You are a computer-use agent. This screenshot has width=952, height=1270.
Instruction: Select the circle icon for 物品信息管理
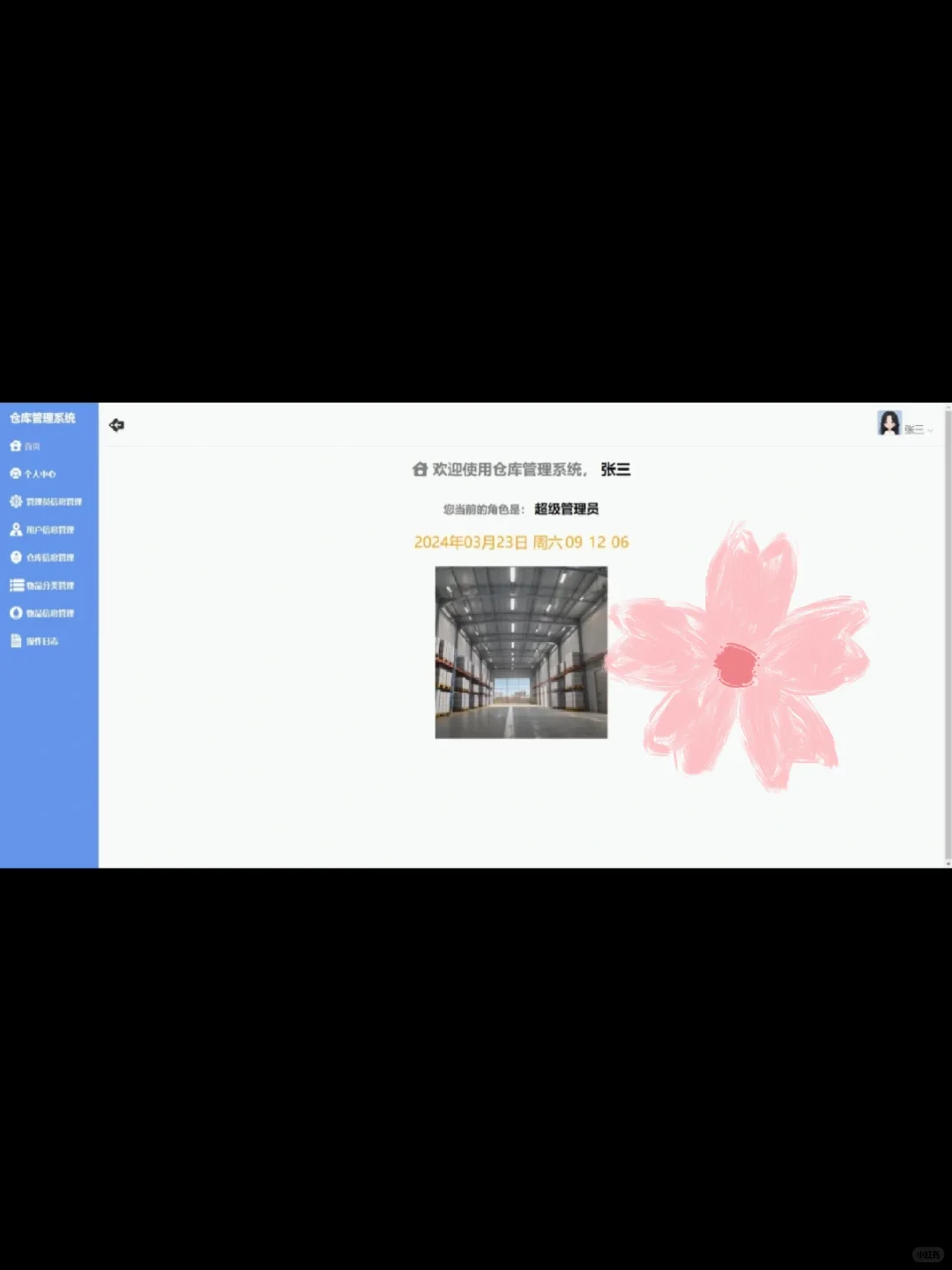coord(15,613)
